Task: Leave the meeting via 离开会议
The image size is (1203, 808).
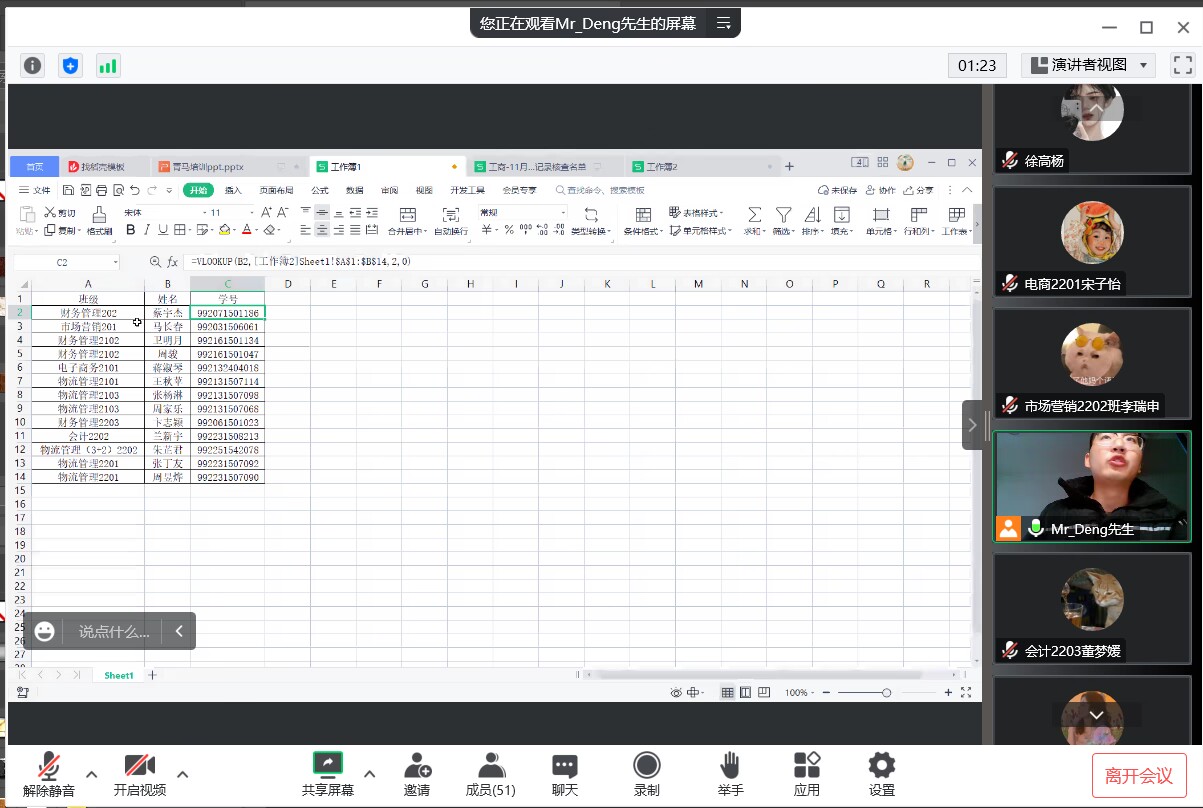Action: [x=1139, y=775]
